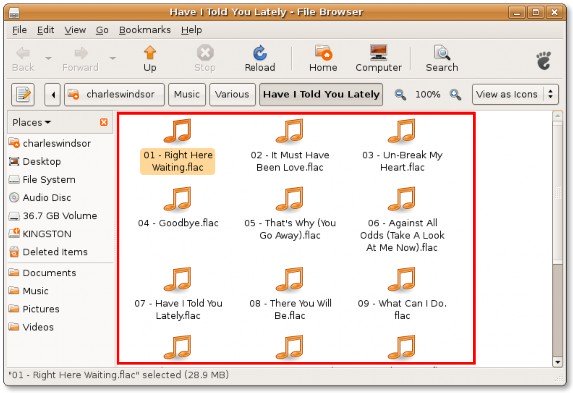Expand the Places sidebar dropdown
This screenshot has height=393, width=573.
(x=31, y=122)
